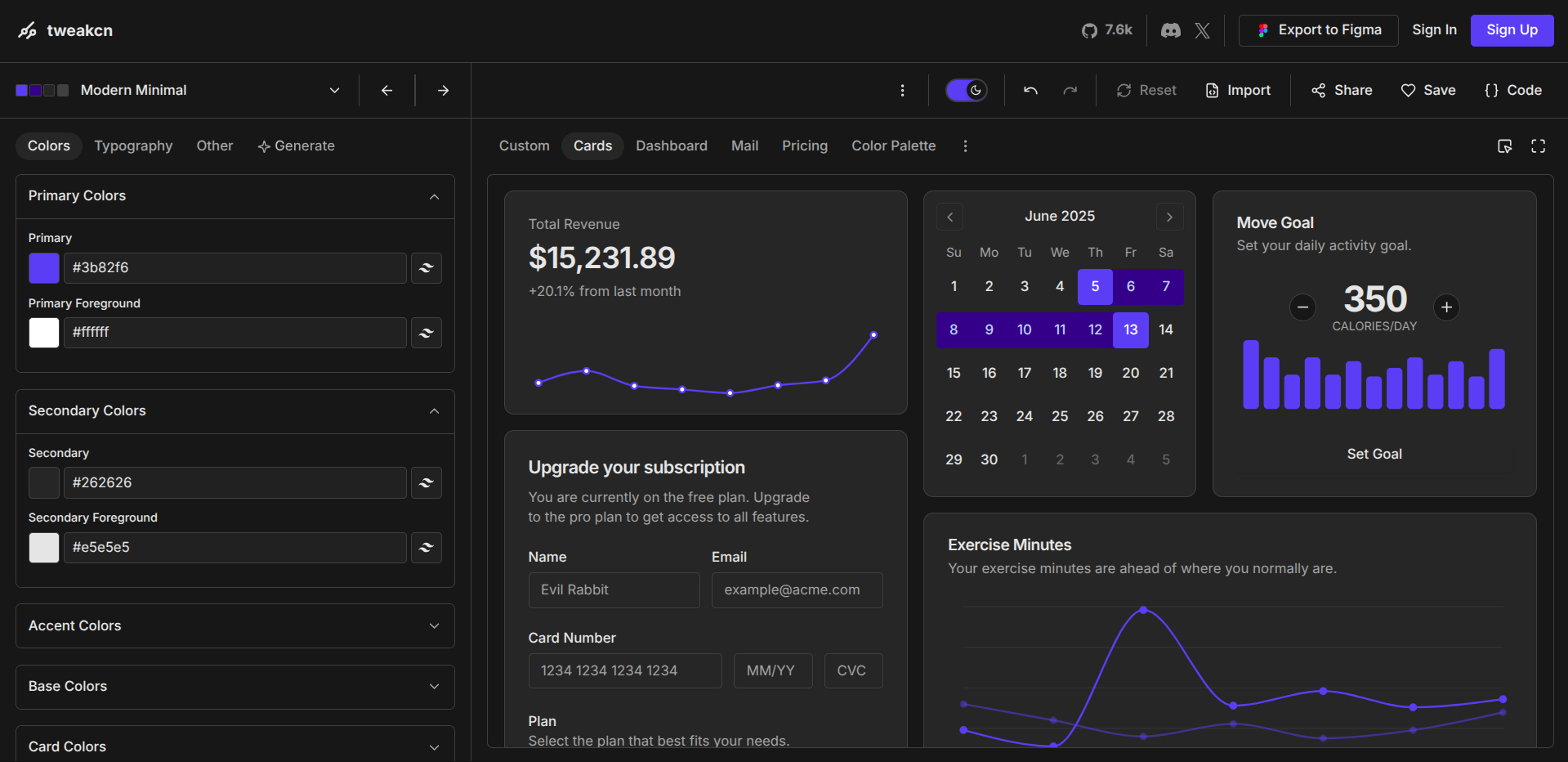Click the Primary color swatch
The image size is (1568, 762).
coord(44,268)
